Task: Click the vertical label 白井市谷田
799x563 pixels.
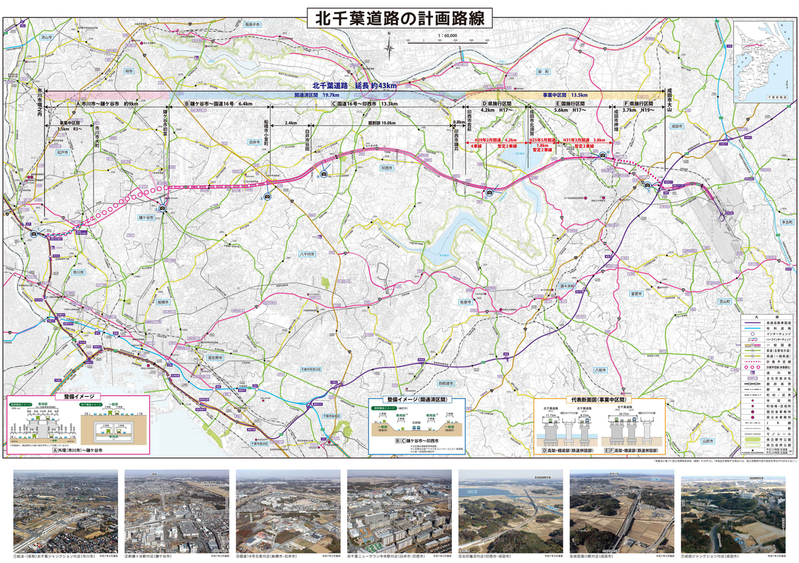Action: point(307,139)
